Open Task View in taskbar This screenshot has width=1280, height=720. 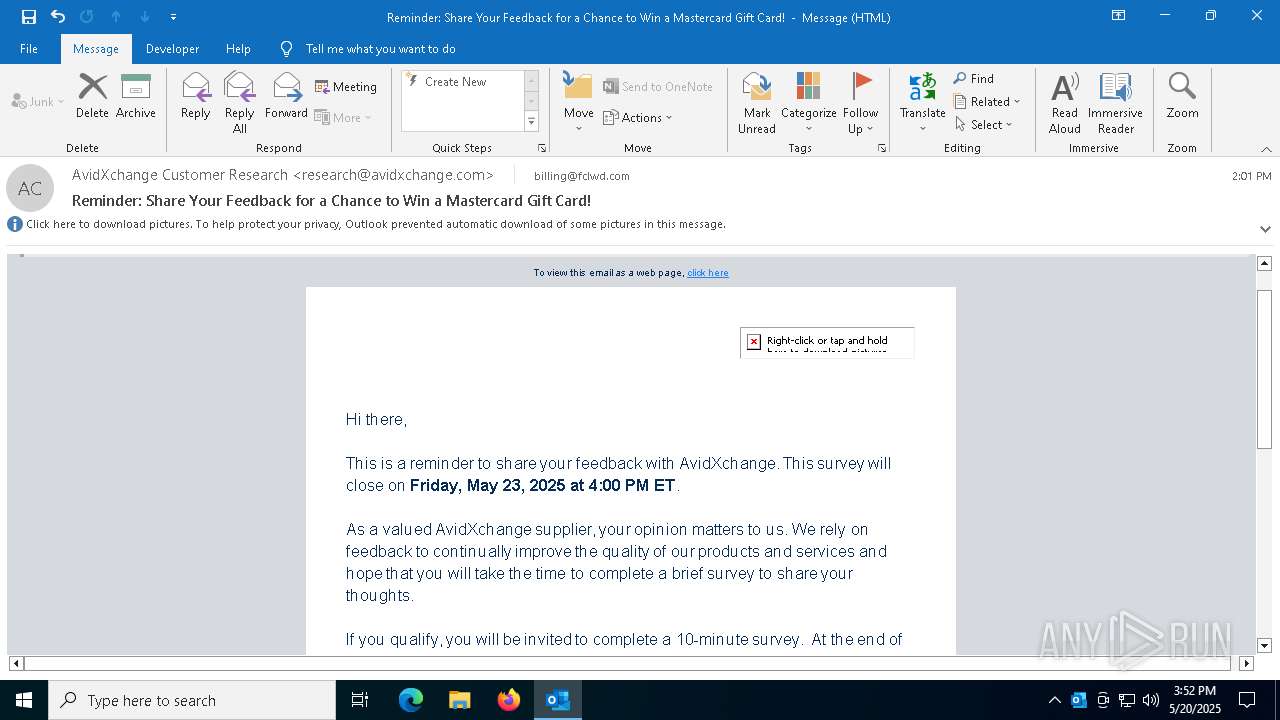(x=360, y=700)
